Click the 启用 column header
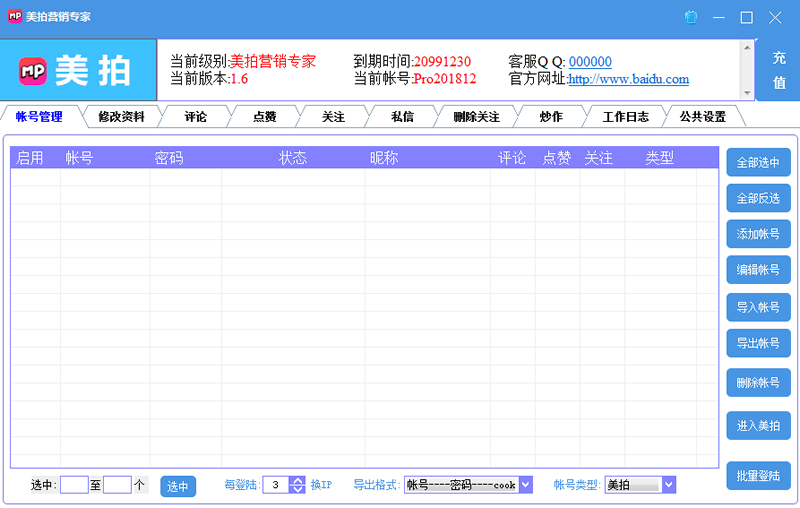Screen dimensions: 800x508 coord(30,158)
